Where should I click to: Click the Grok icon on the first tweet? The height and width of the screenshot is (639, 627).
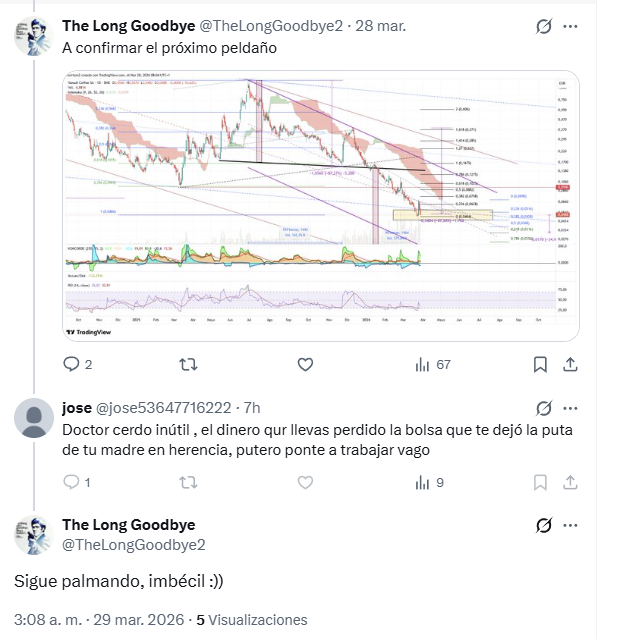coord(545,26)
